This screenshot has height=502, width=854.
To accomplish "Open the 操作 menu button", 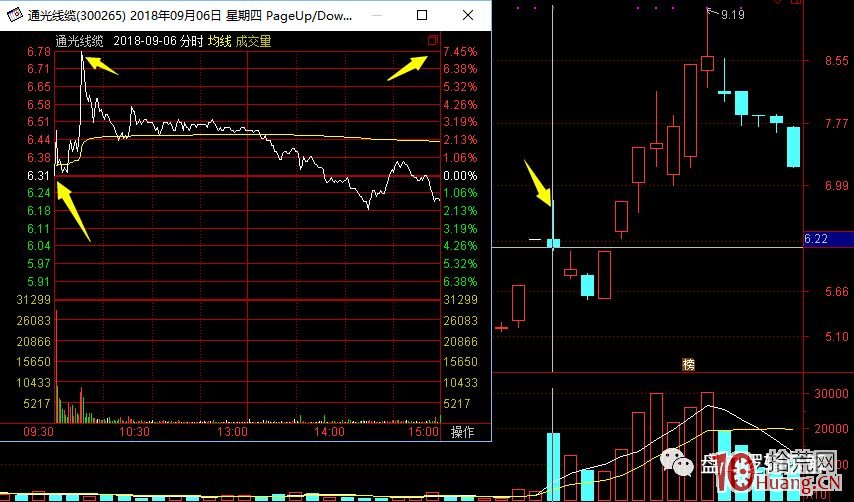I will [462, 432].
